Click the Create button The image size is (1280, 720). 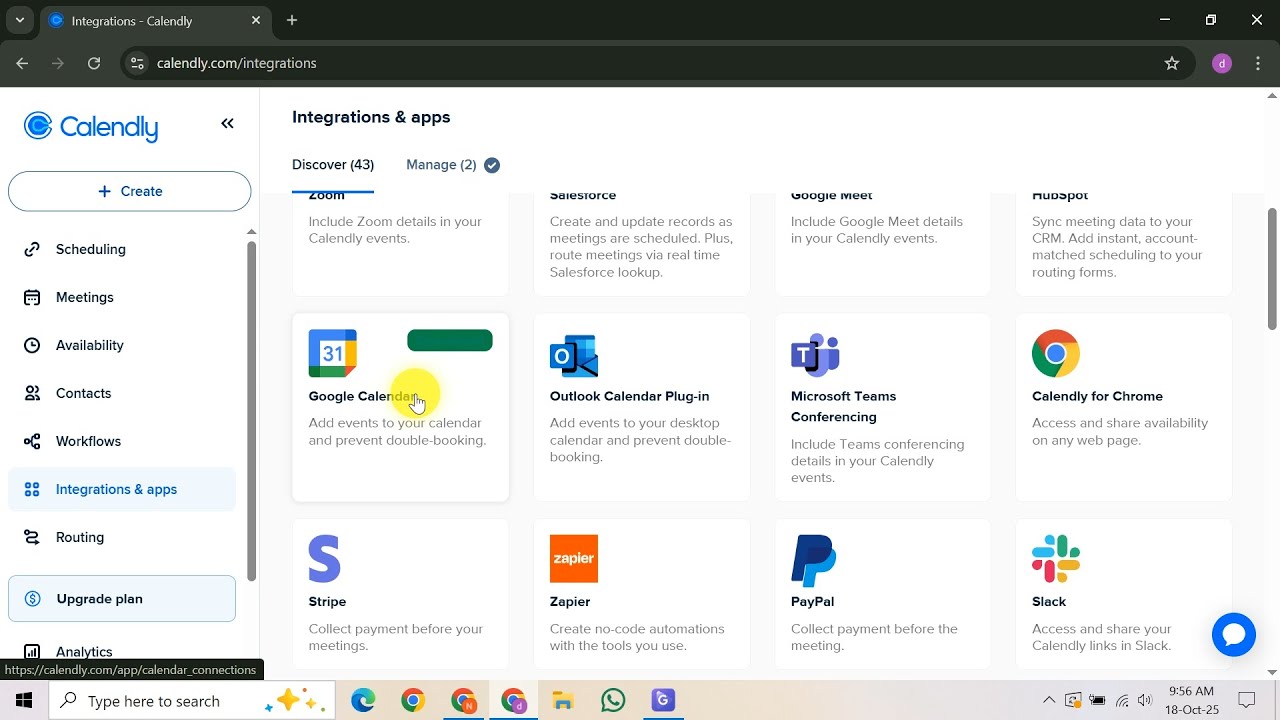click(x=130, y=191)
